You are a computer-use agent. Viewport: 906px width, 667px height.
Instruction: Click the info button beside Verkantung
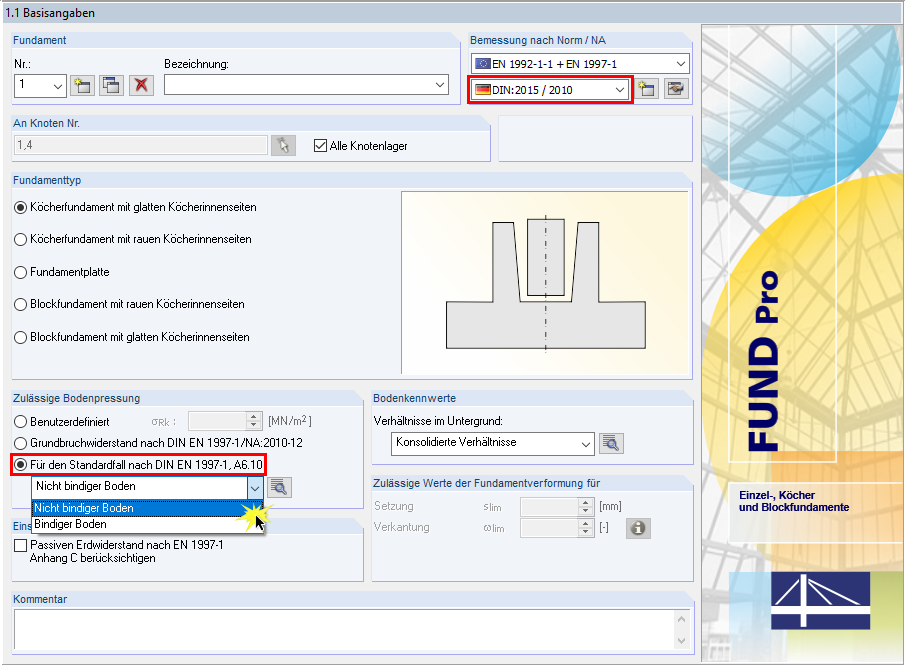(x=637, y=527)
